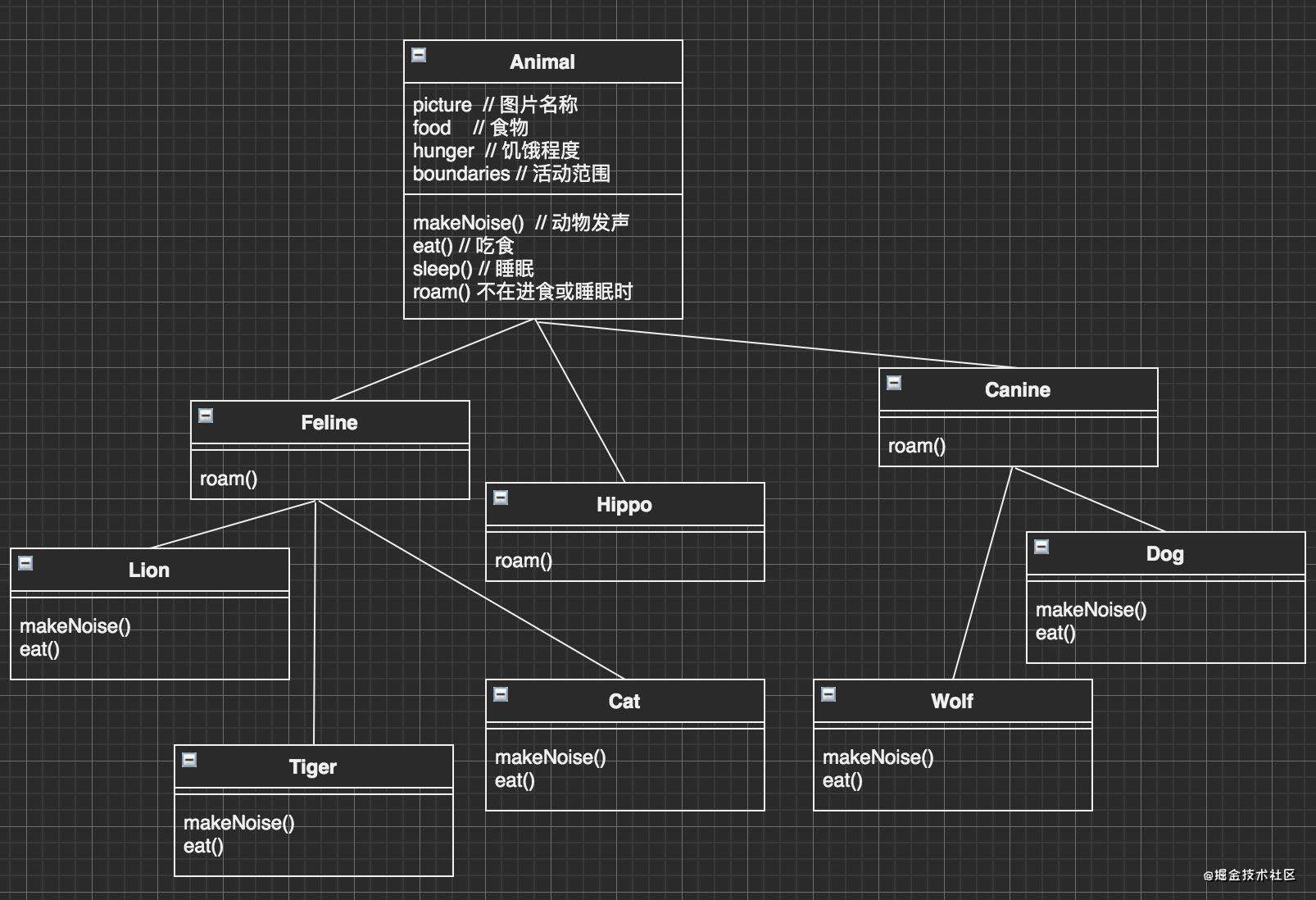
Task: Click the Hippo class title
Action: (624, 505)
